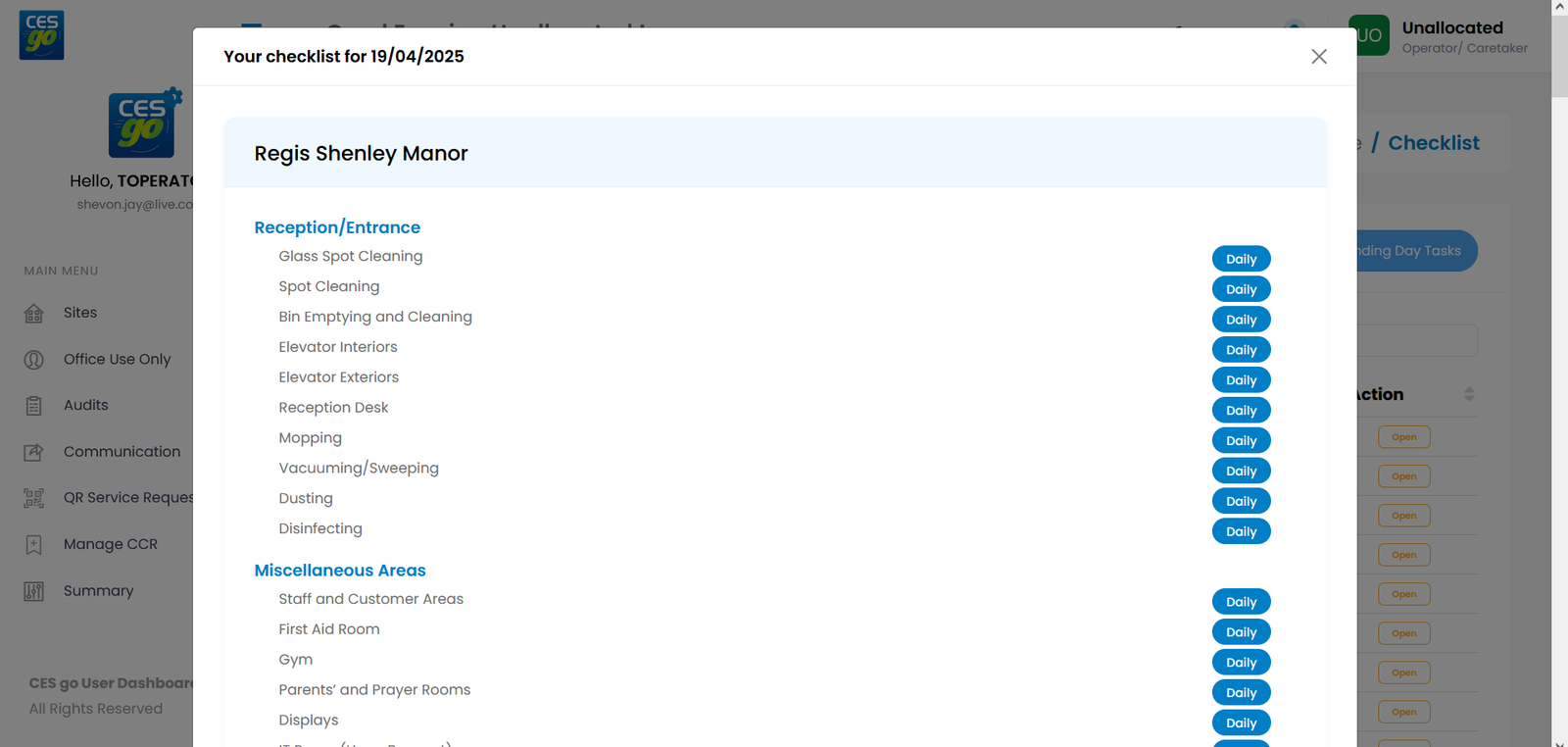
Task: Close the checklist modal with X
Action: tap(1319, 57)
